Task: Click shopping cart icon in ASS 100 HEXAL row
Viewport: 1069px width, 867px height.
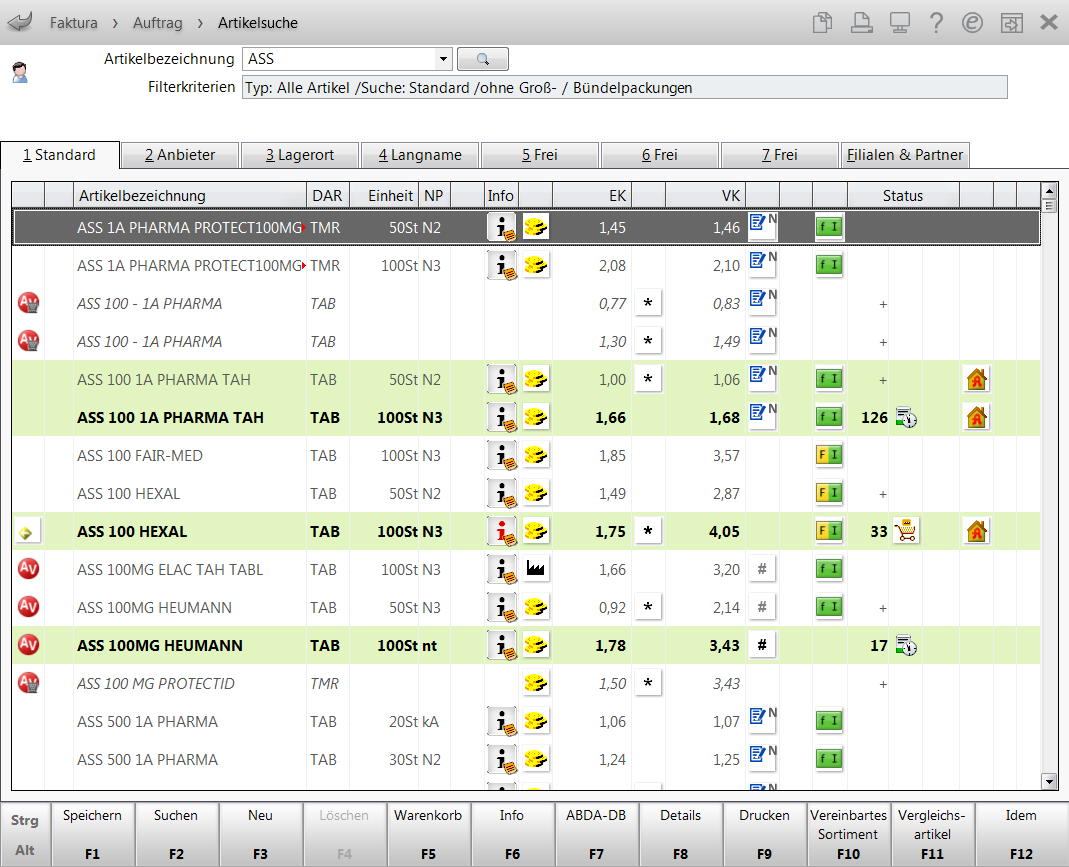Action: pyautogui.click(x=906, y=531)
